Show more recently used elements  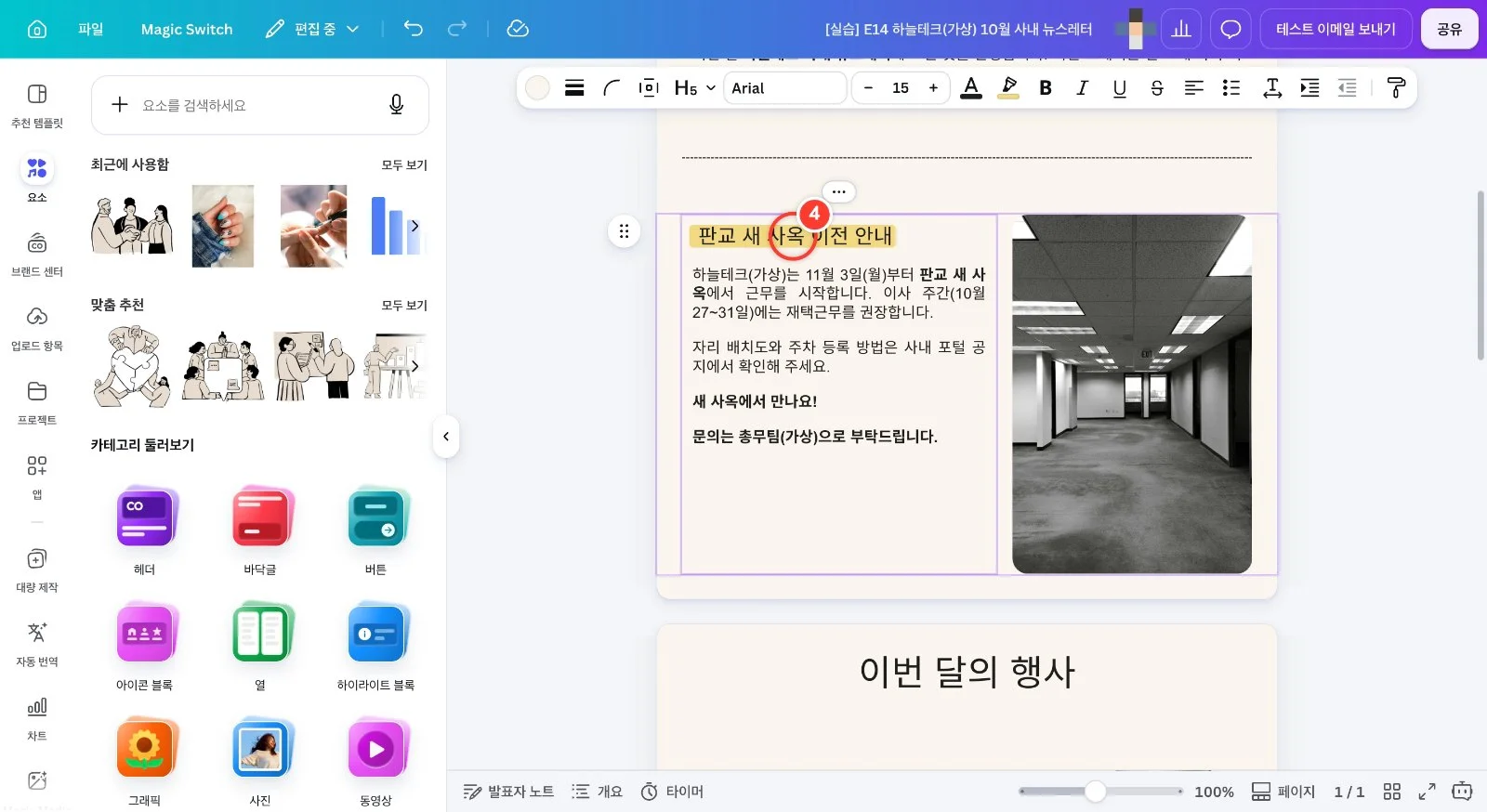click(x=415, y=226)
